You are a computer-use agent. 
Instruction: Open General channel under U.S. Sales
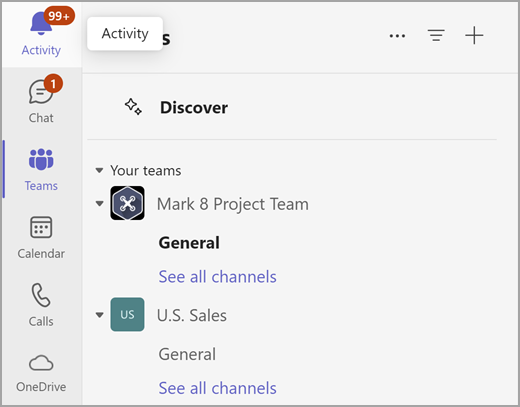tap(187, 354)
